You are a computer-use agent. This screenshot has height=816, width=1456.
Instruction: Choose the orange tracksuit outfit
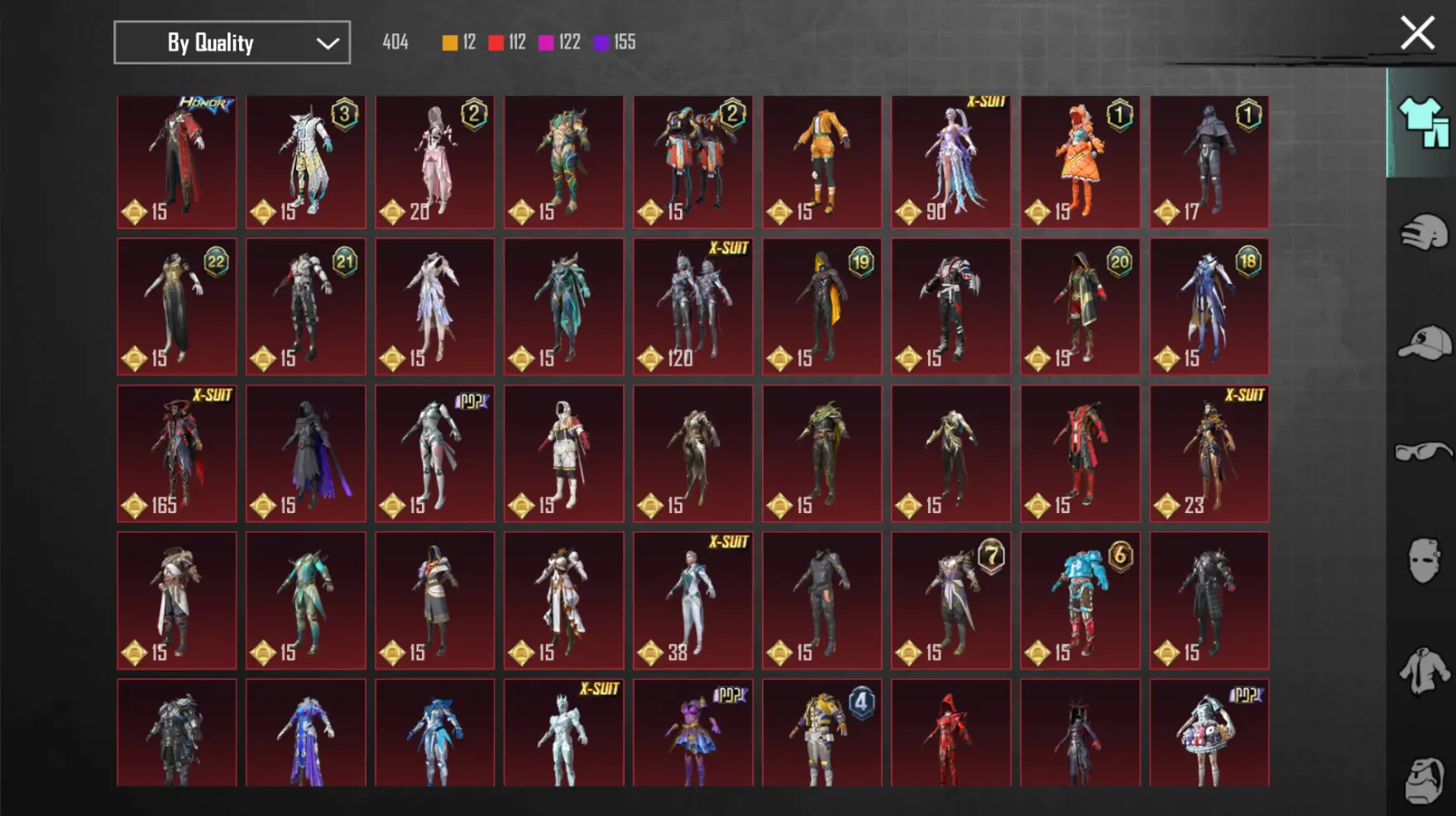(822, 162)
